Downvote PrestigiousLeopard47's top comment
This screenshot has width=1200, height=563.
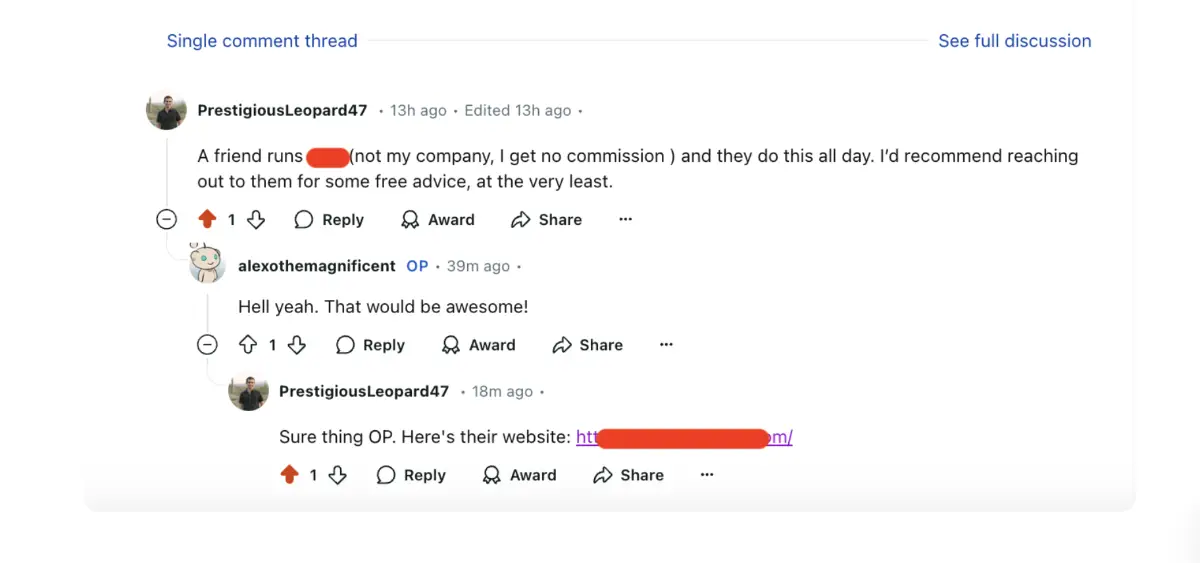point(256,220)
